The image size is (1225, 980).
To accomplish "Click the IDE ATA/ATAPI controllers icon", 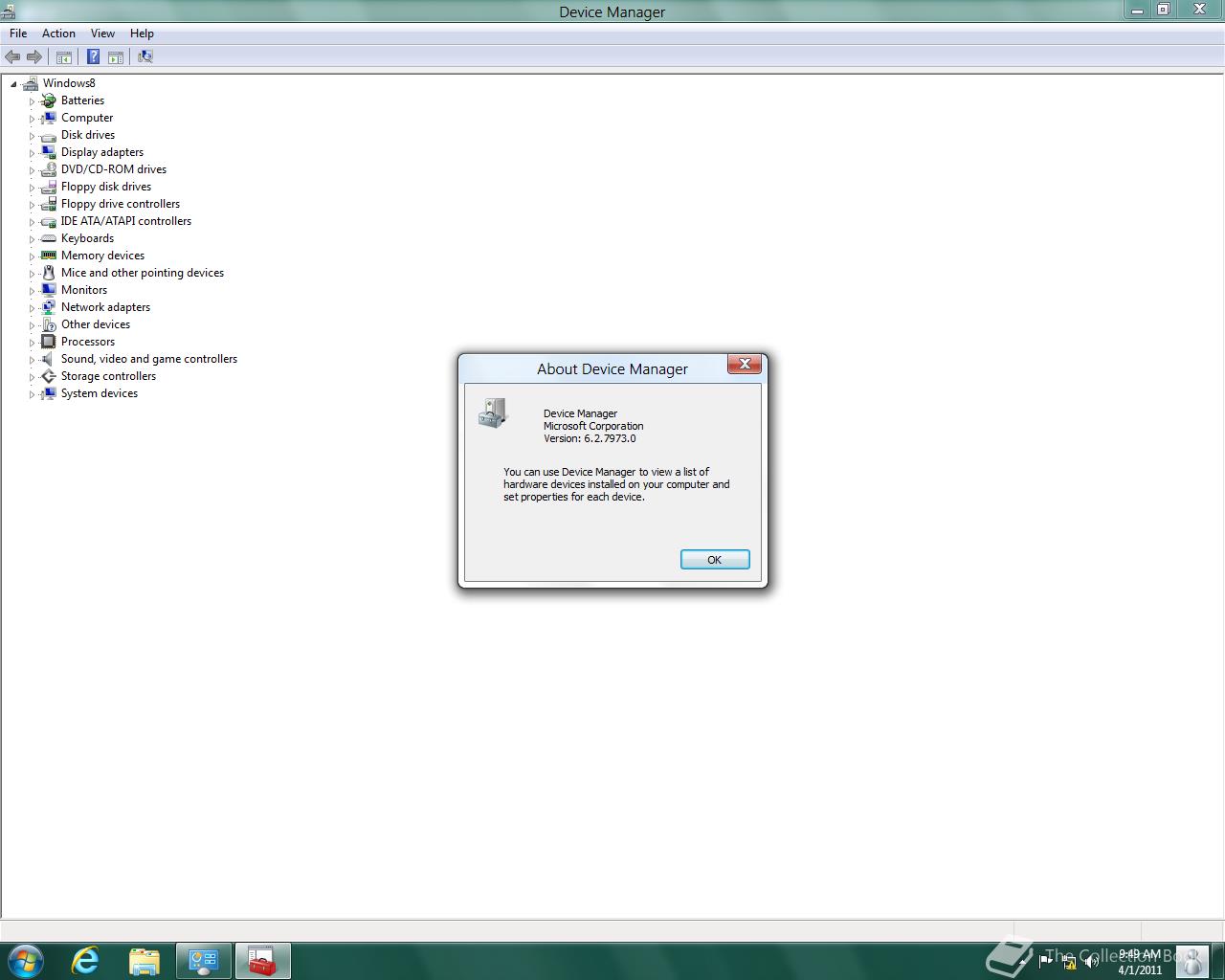I will click(x=49, y=221).
